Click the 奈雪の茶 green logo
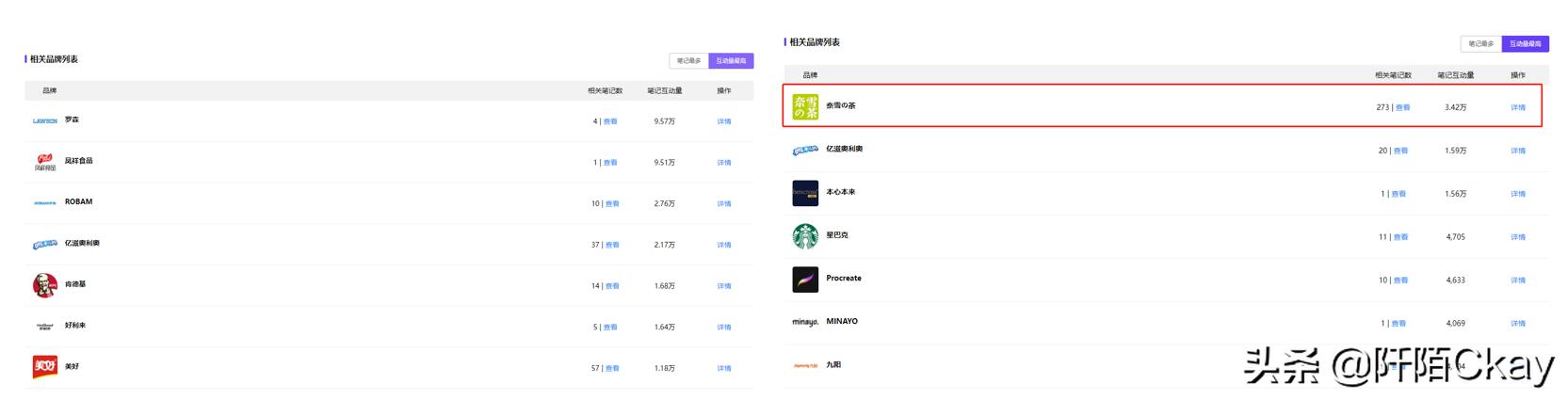This screenshot has width=1568, height=400. tap(805, 106)
